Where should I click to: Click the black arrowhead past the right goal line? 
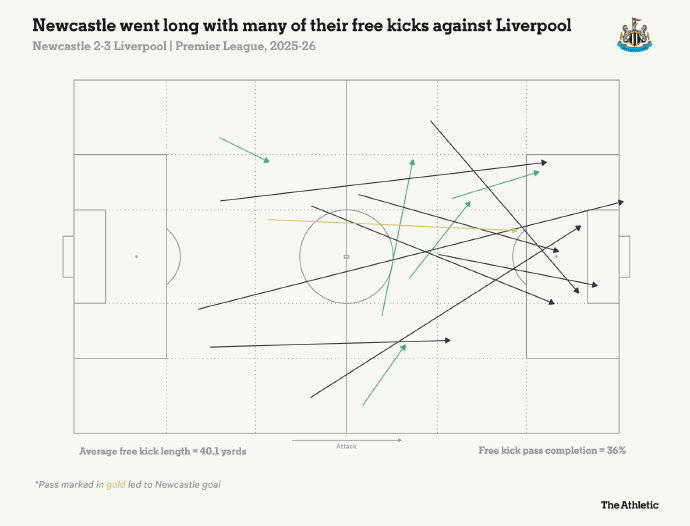click(620, 202)
